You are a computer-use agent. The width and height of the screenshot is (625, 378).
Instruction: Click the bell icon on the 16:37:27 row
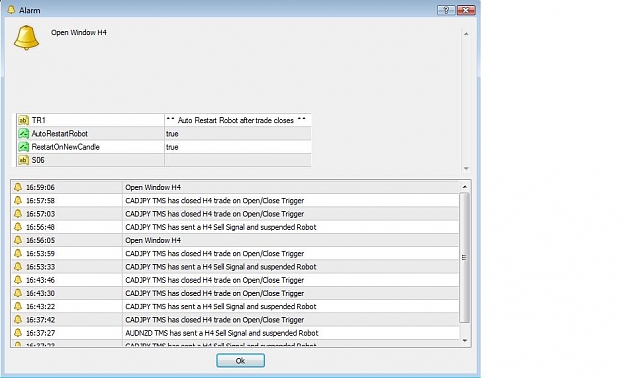point(18,333)
